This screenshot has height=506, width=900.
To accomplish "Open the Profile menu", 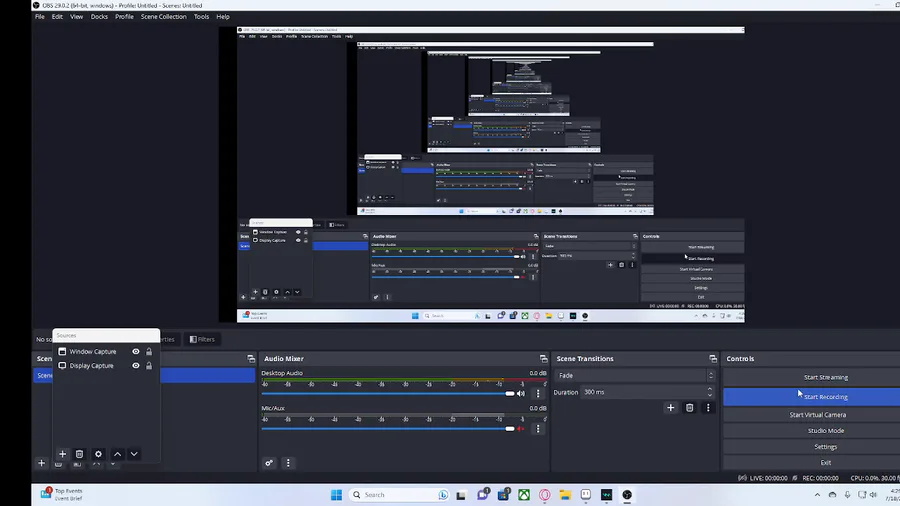I will coord(124,17).
